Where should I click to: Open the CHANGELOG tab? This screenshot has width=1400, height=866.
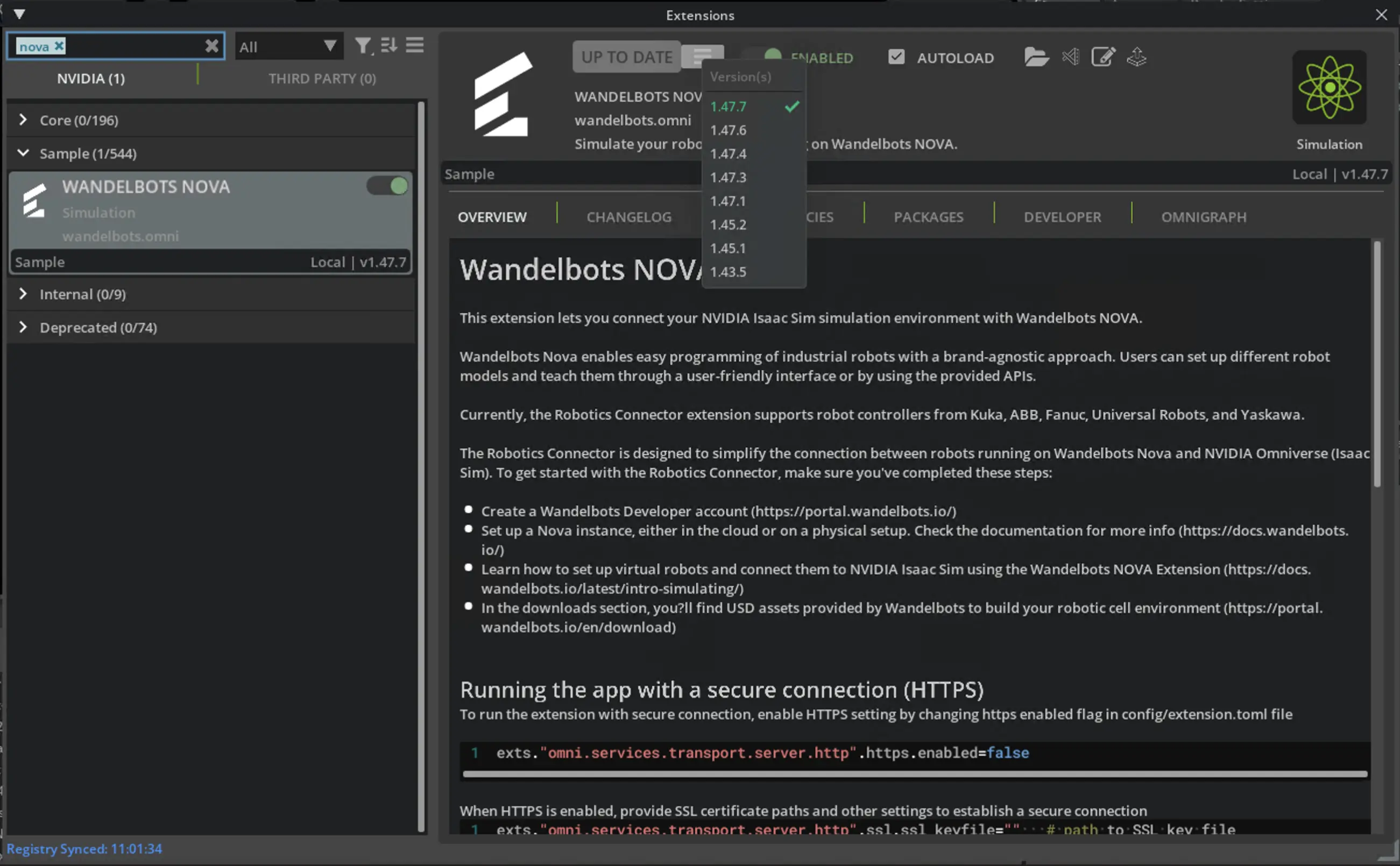pos(628,216)
